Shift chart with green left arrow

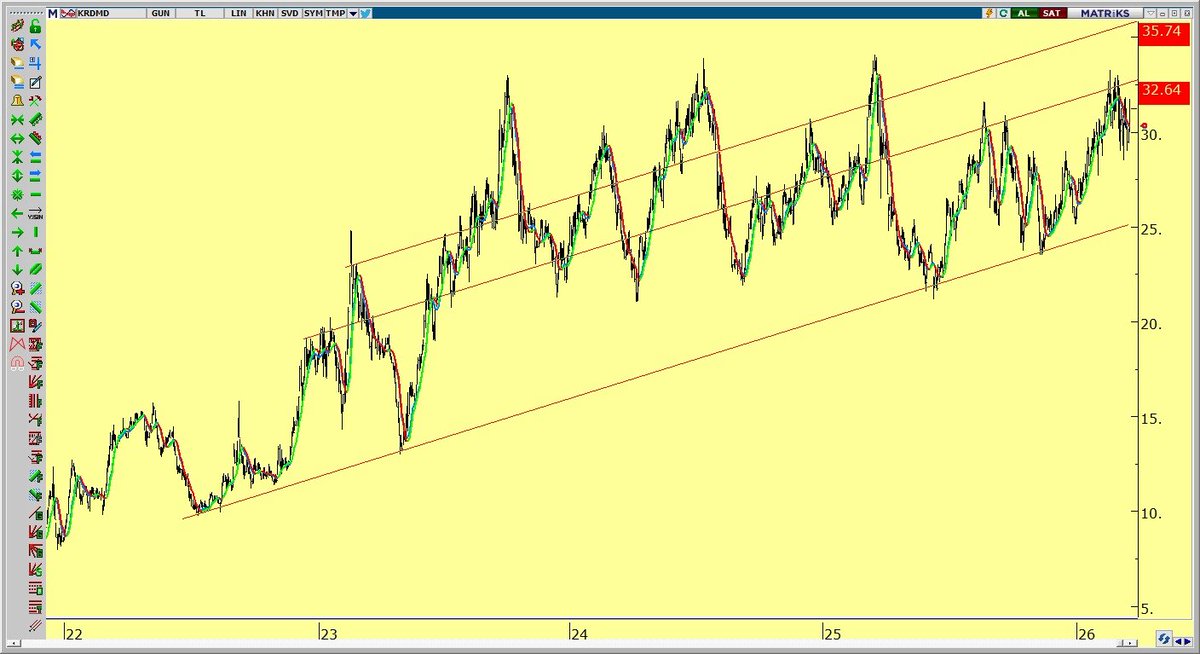coord(17,214)
